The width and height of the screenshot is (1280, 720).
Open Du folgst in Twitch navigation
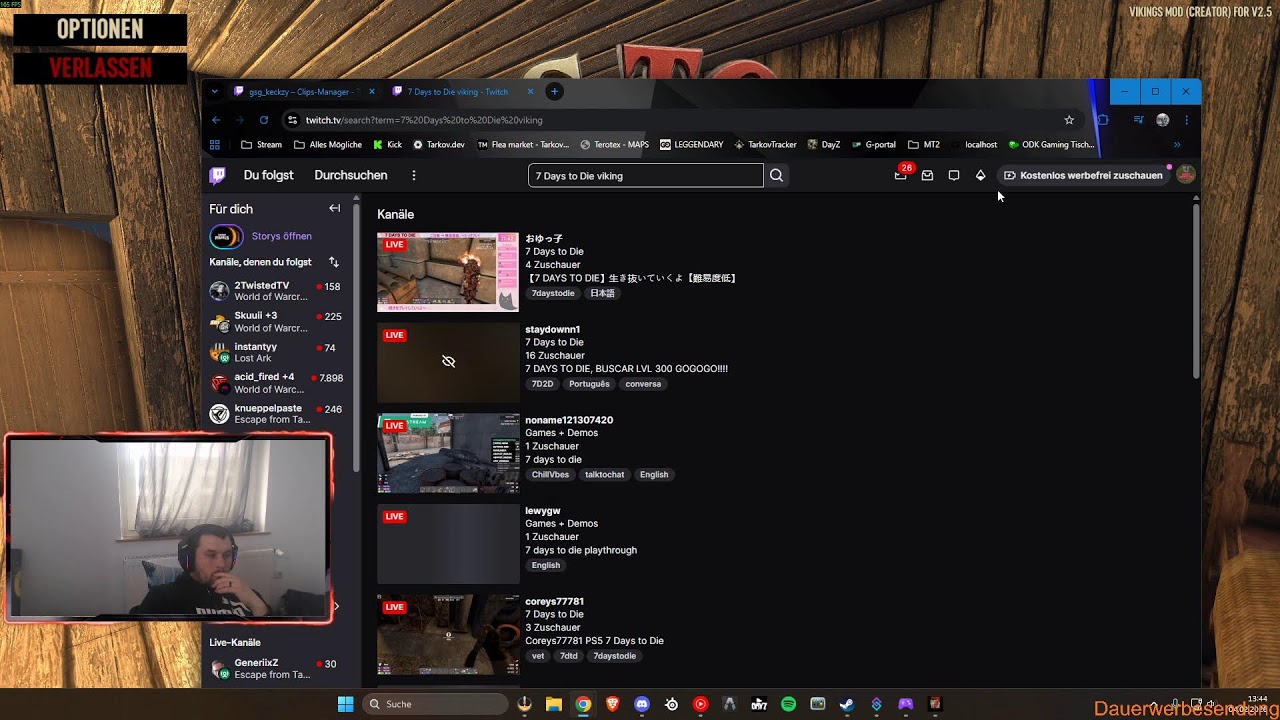point(269,176)
